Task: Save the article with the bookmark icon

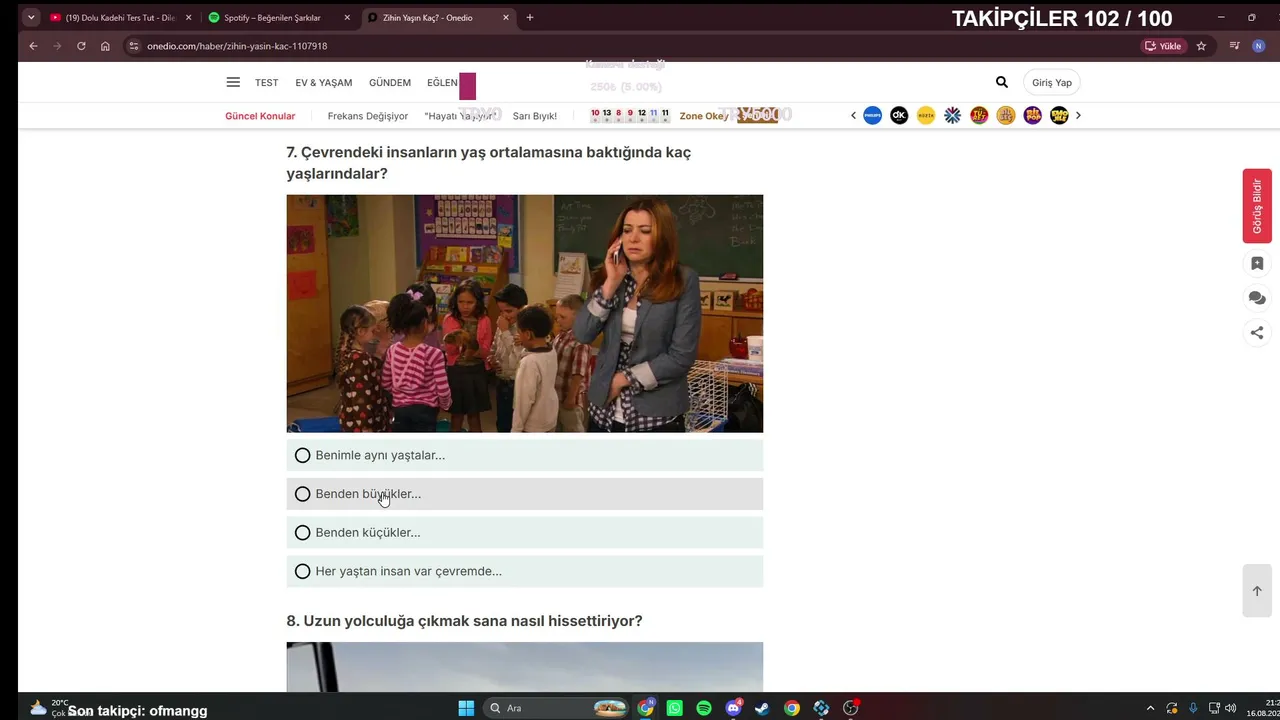Action: click(x=1257, y=263)
